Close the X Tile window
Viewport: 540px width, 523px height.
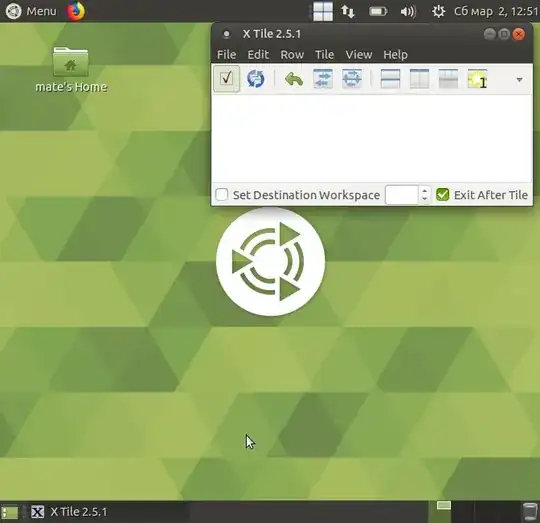[519, 34]
